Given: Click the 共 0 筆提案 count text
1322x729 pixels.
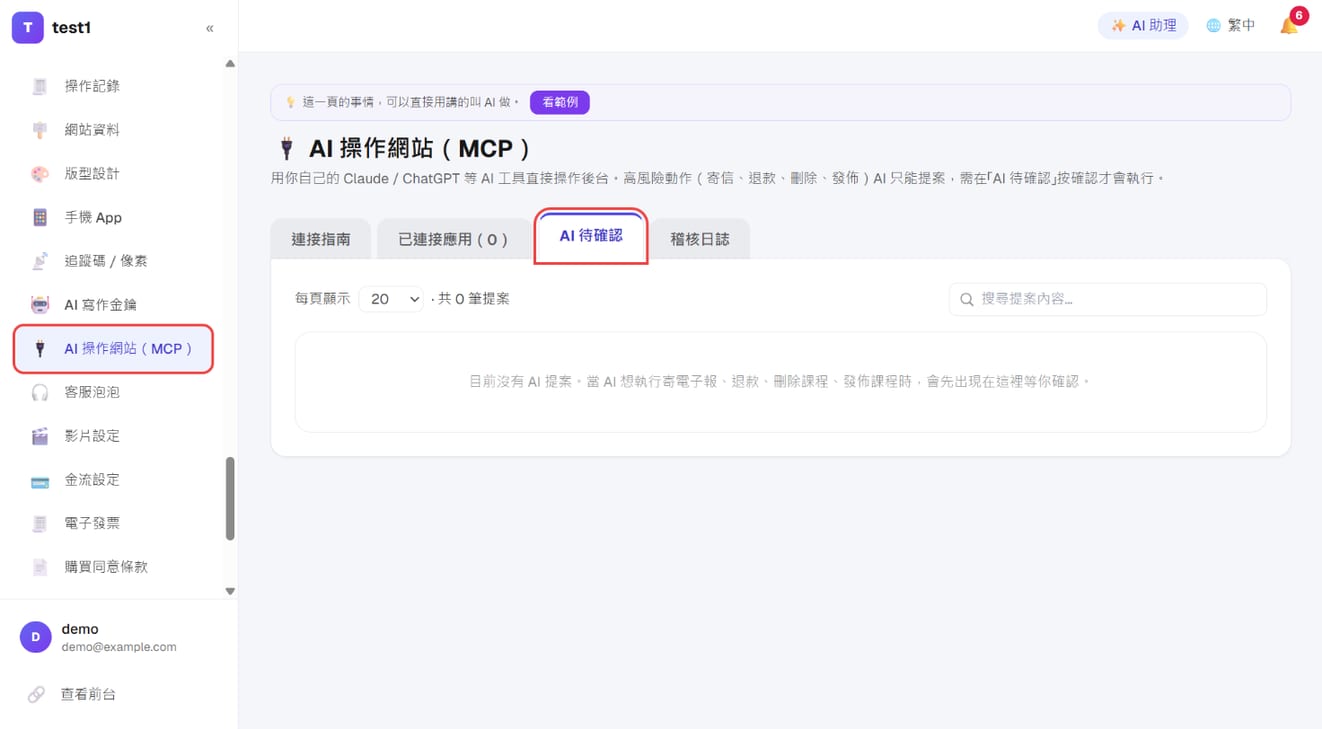Looking at the screenshot, I should coord(474,299).
